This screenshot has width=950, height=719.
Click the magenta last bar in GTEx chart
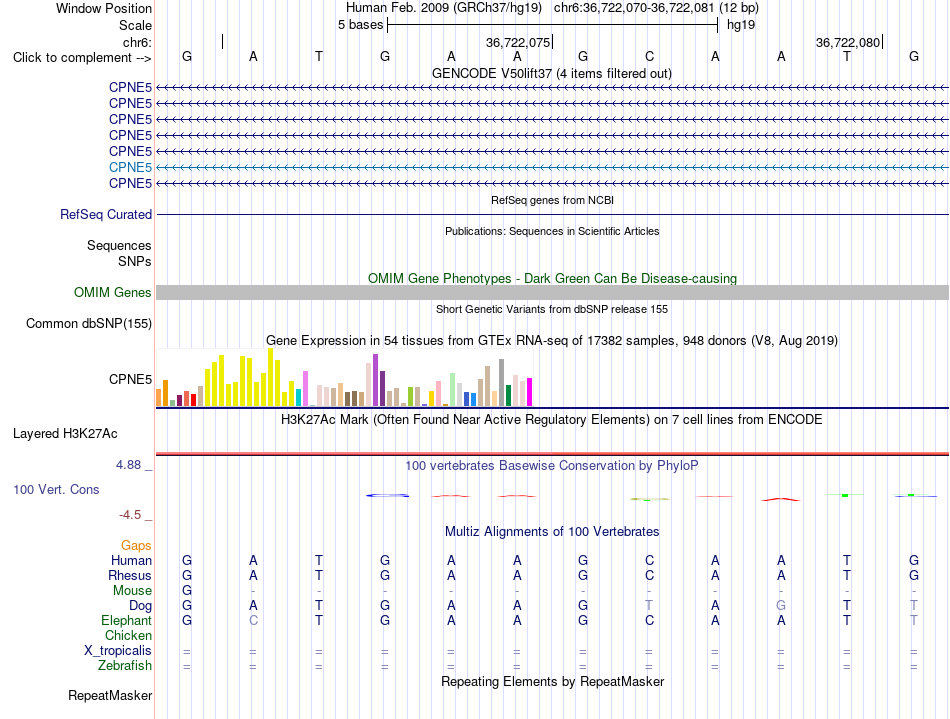click(530, 392)
